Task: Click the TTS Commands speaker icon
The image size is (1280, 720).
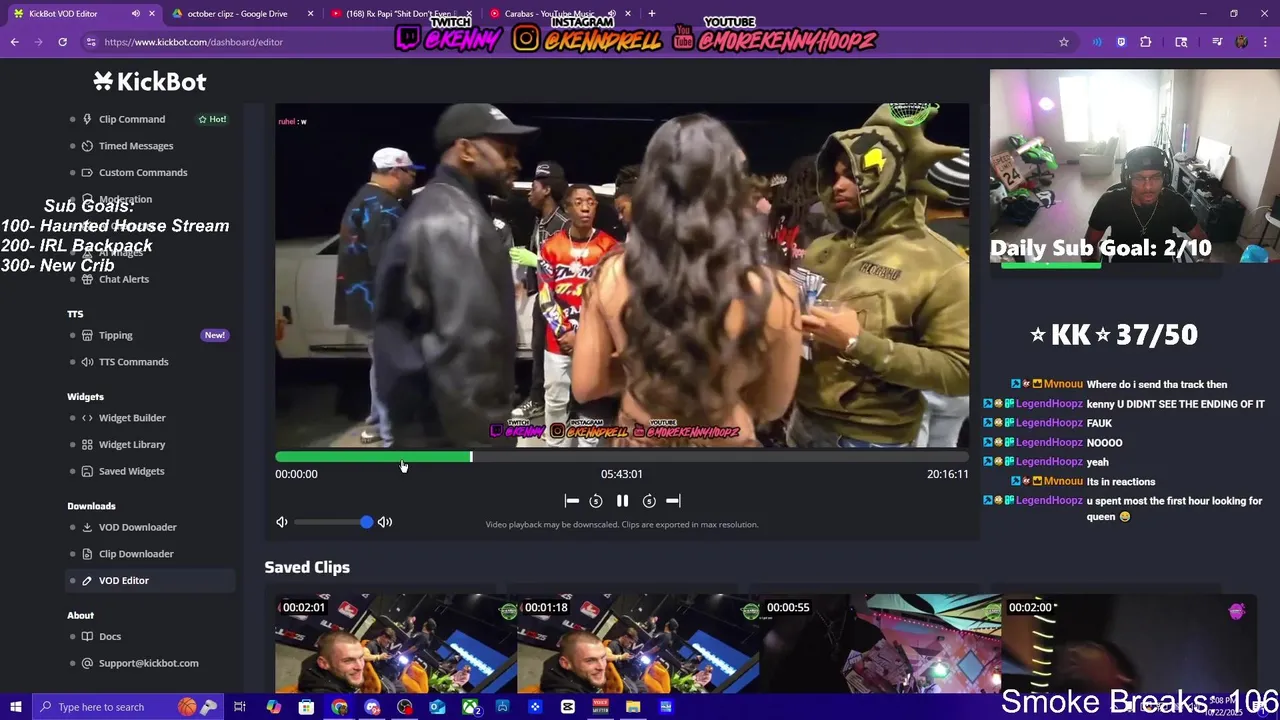Action: point(87,362)
